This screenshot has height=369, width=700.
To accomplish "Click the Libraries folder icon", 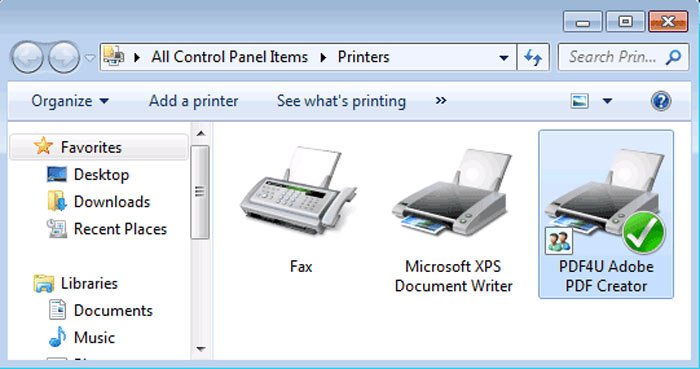I will [x=44, y=284].
